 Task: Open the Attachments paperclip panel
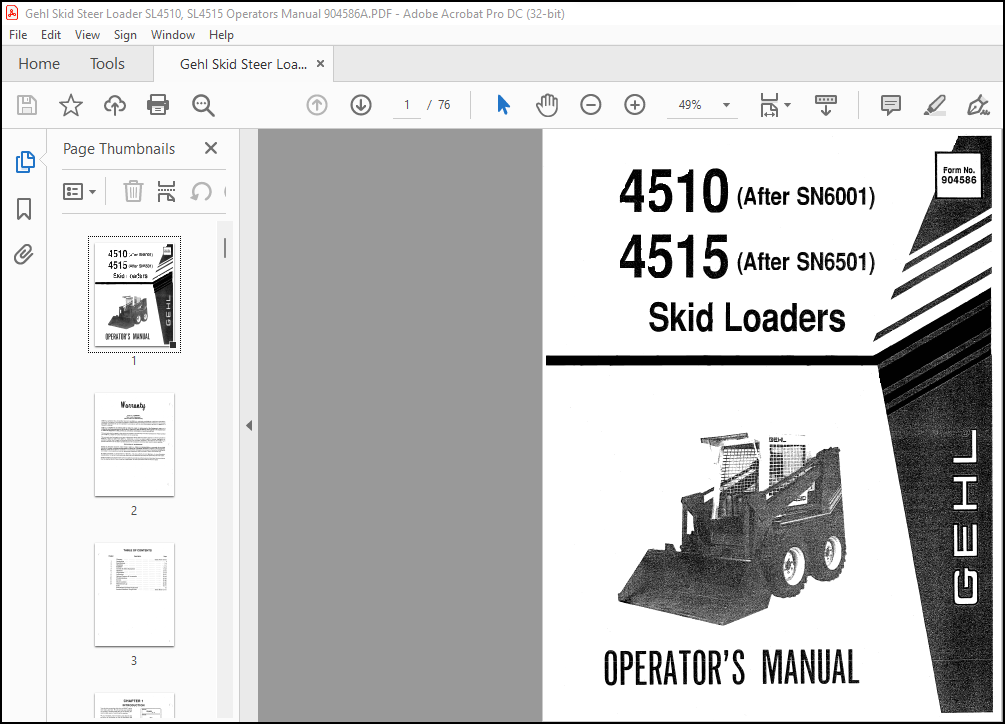coord(24,254)
